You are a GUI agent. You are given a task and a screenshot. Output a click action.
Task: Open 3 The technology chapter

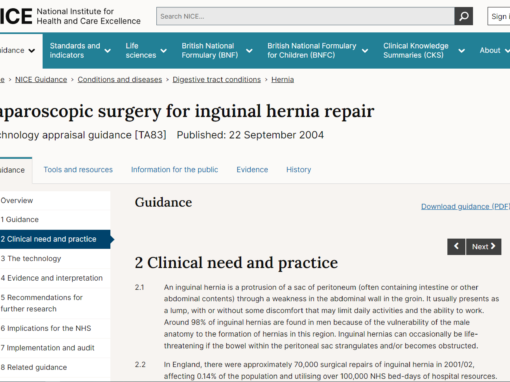[x=55, y=259]
